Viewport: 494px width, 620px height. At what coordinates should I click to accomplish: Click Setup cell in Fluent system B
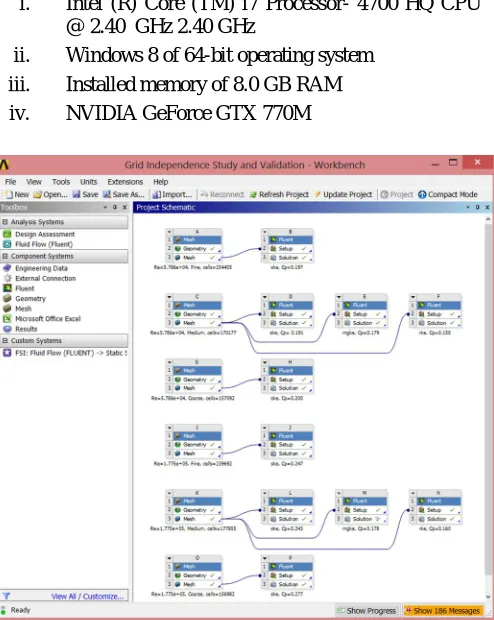[291, 249]
